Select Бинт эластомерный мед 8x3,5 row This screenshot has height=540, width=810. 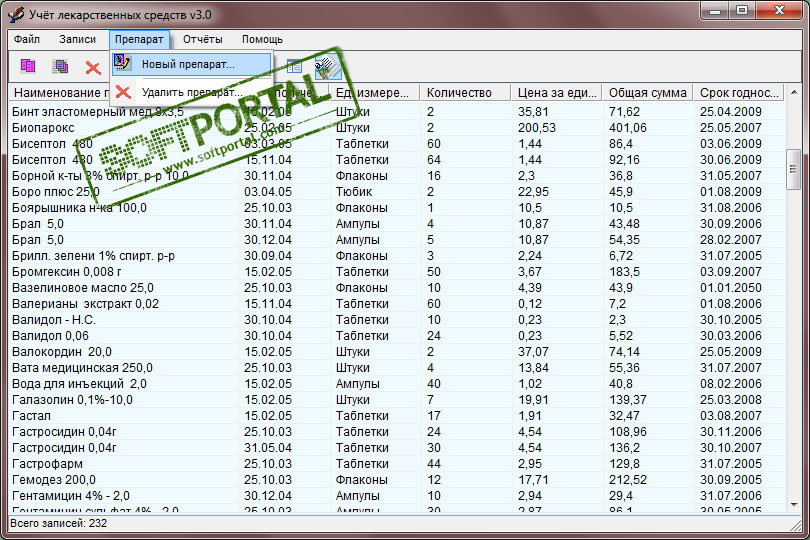[x=397, y=112]
